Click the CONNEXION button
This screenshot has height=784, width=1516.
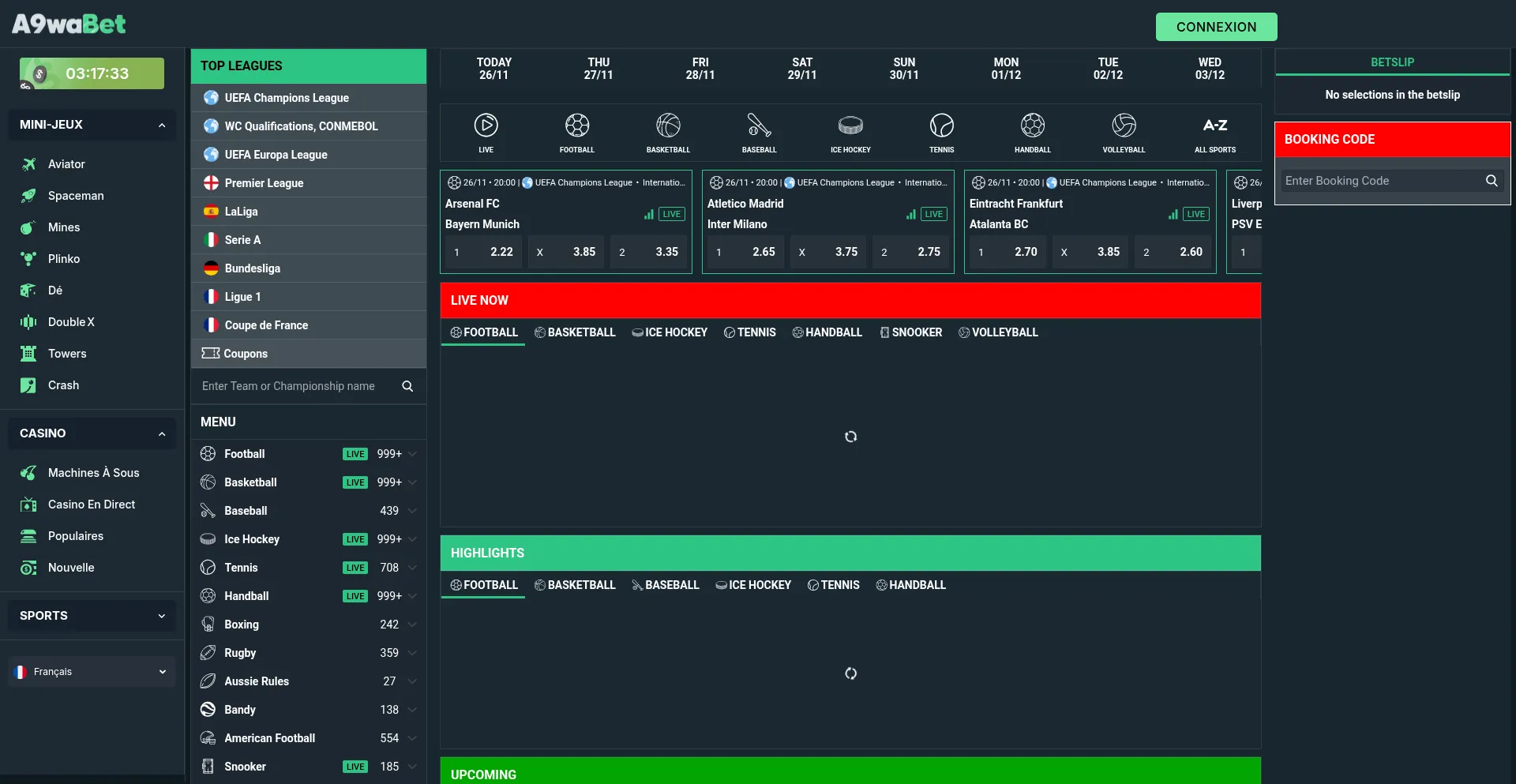coord(1216,27)
